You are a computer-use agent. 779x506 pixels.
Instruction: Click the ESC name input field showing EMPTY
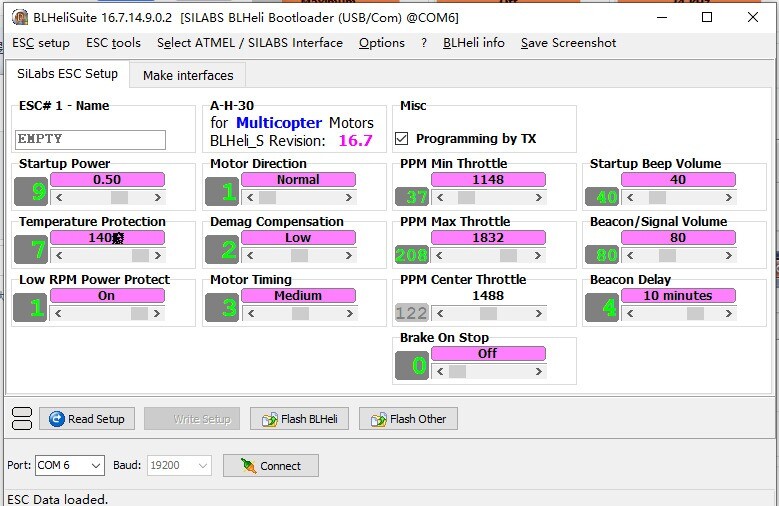click(90, 140)
